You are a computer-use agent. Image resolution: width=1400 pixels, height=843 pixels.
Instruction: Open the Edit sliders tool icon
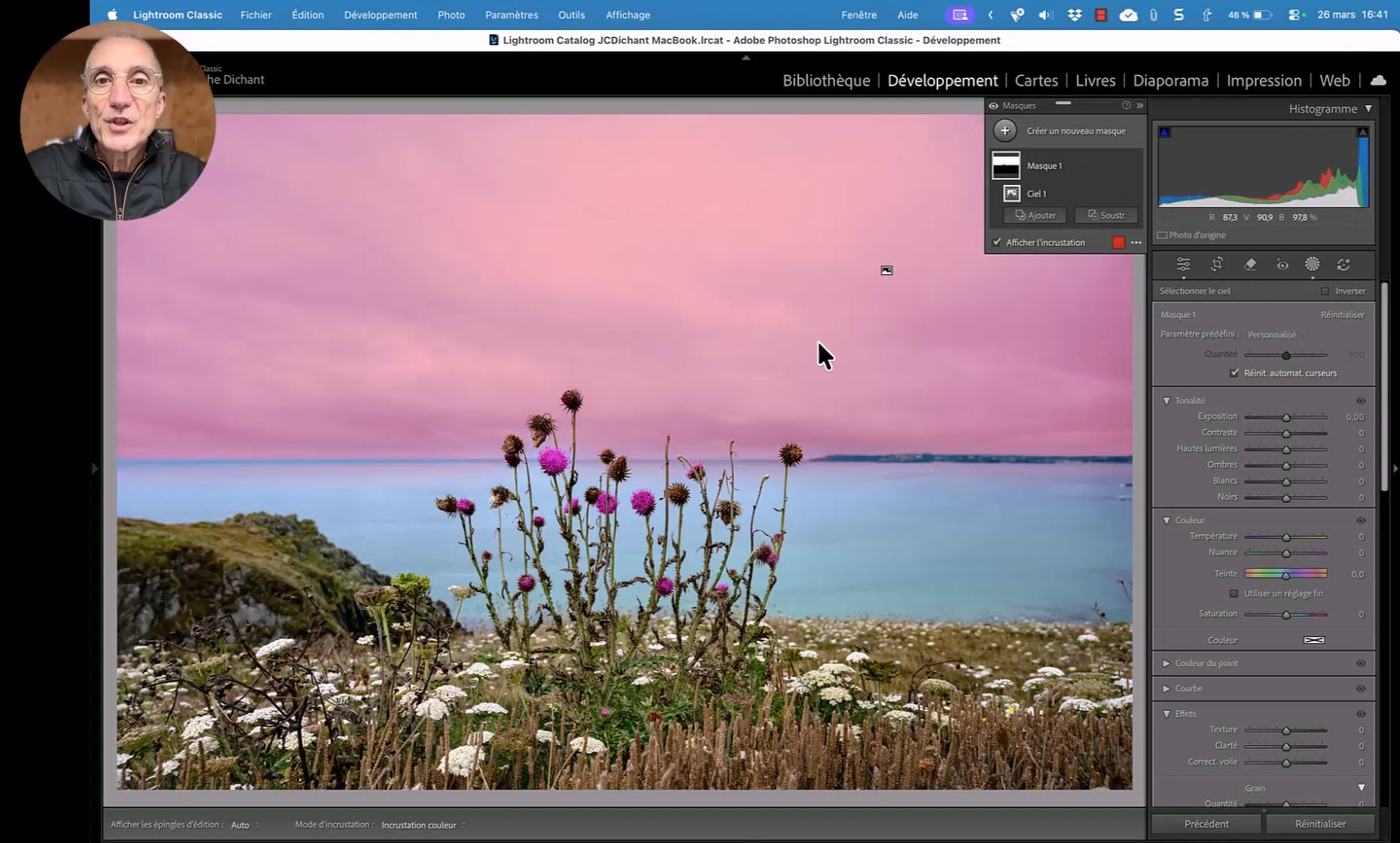(x=1183, y=264)
